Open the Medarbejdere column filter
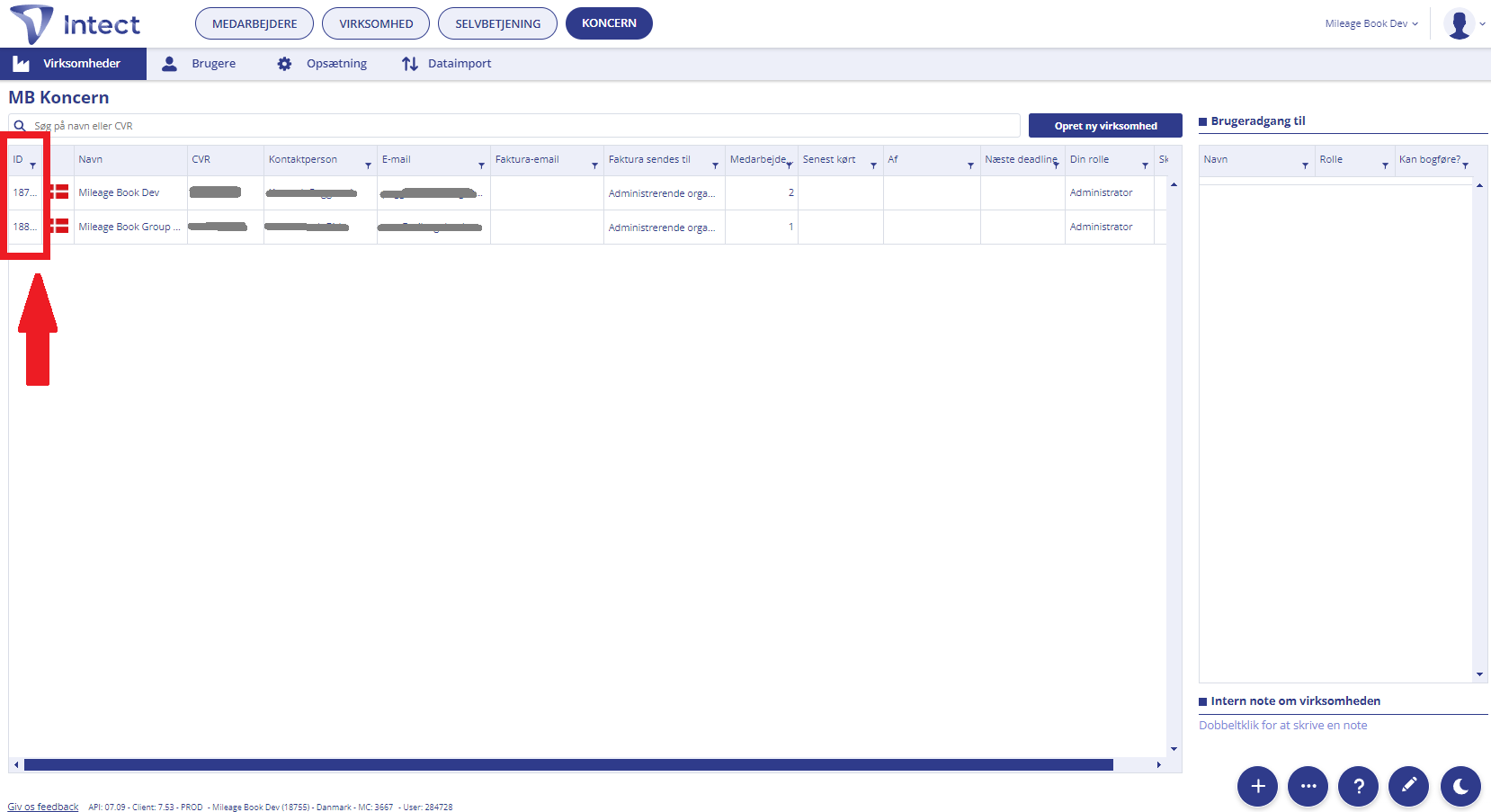The width and height of the screenshot is (1491, 812). (789, 165)
